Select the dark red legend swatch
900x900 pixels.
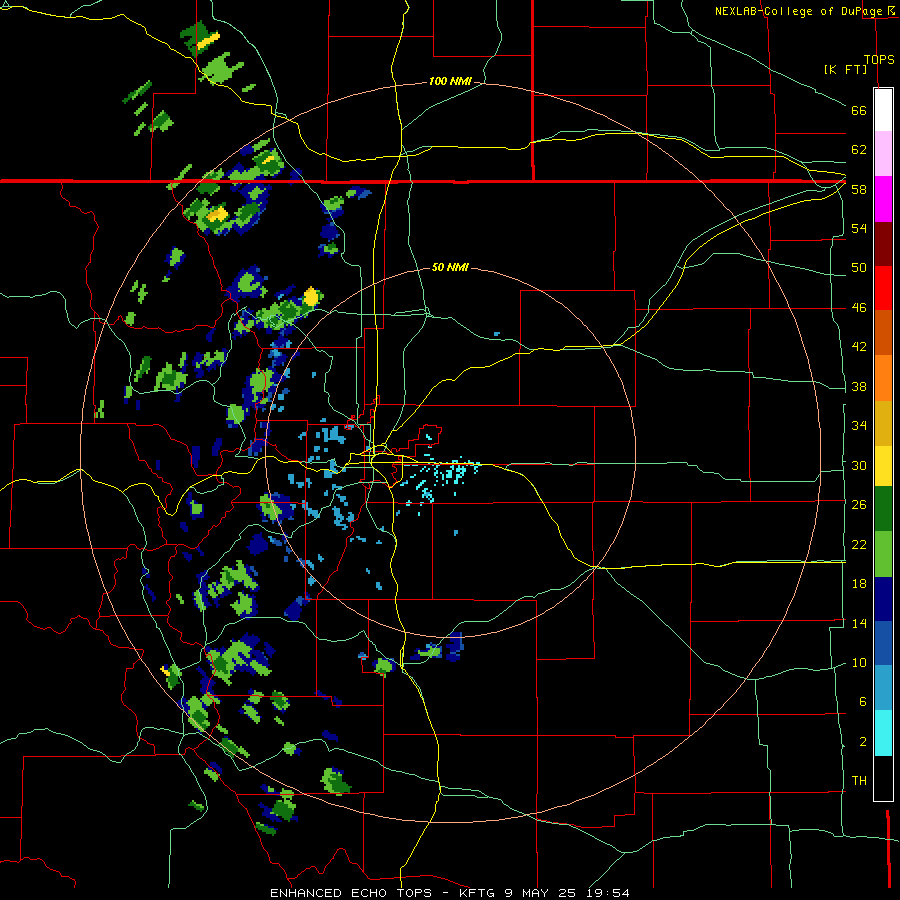coord(883,243)
